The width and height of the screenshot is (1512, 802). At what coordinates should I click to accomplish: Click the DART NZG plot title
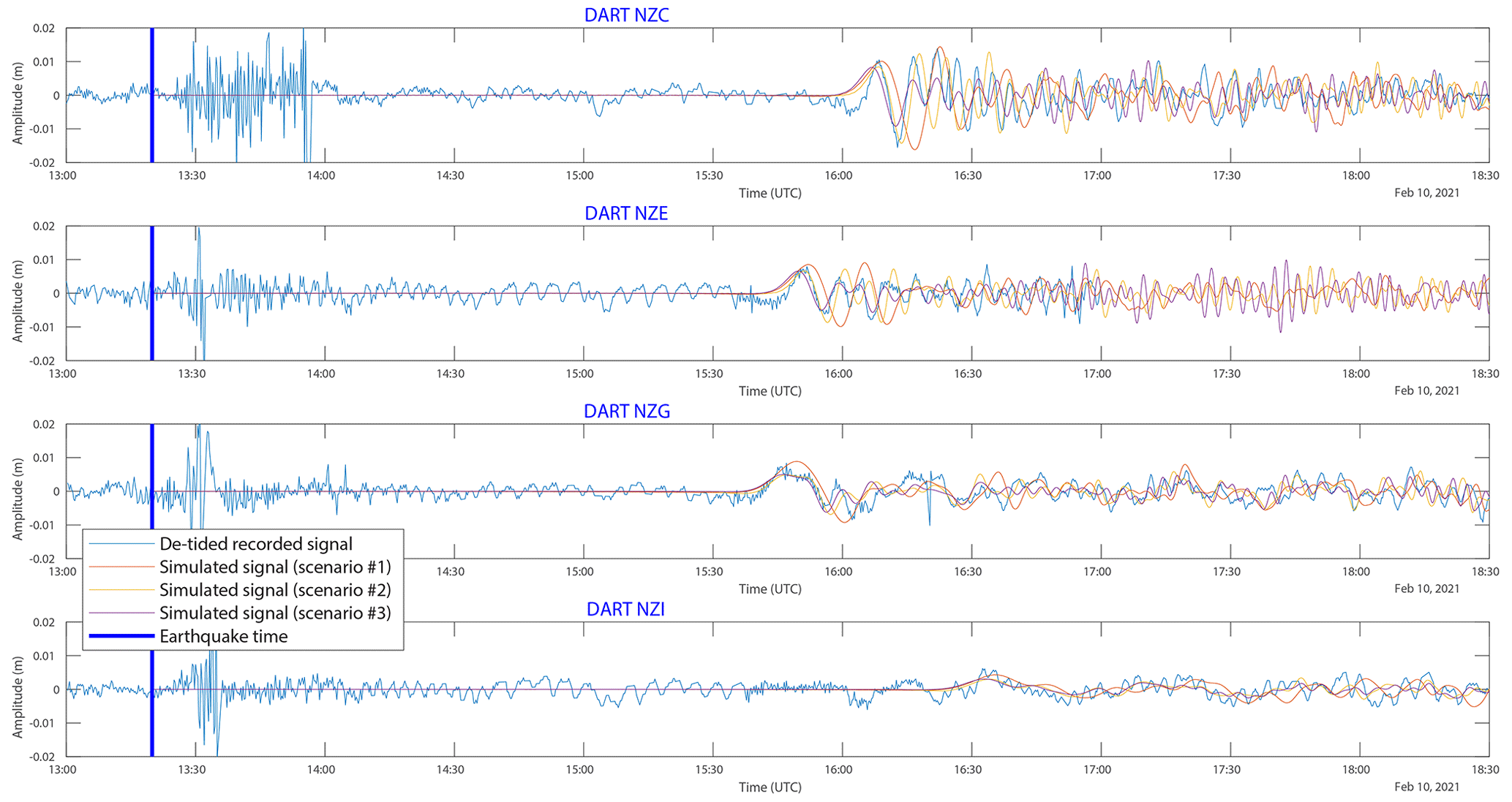(x=627, y=412)
